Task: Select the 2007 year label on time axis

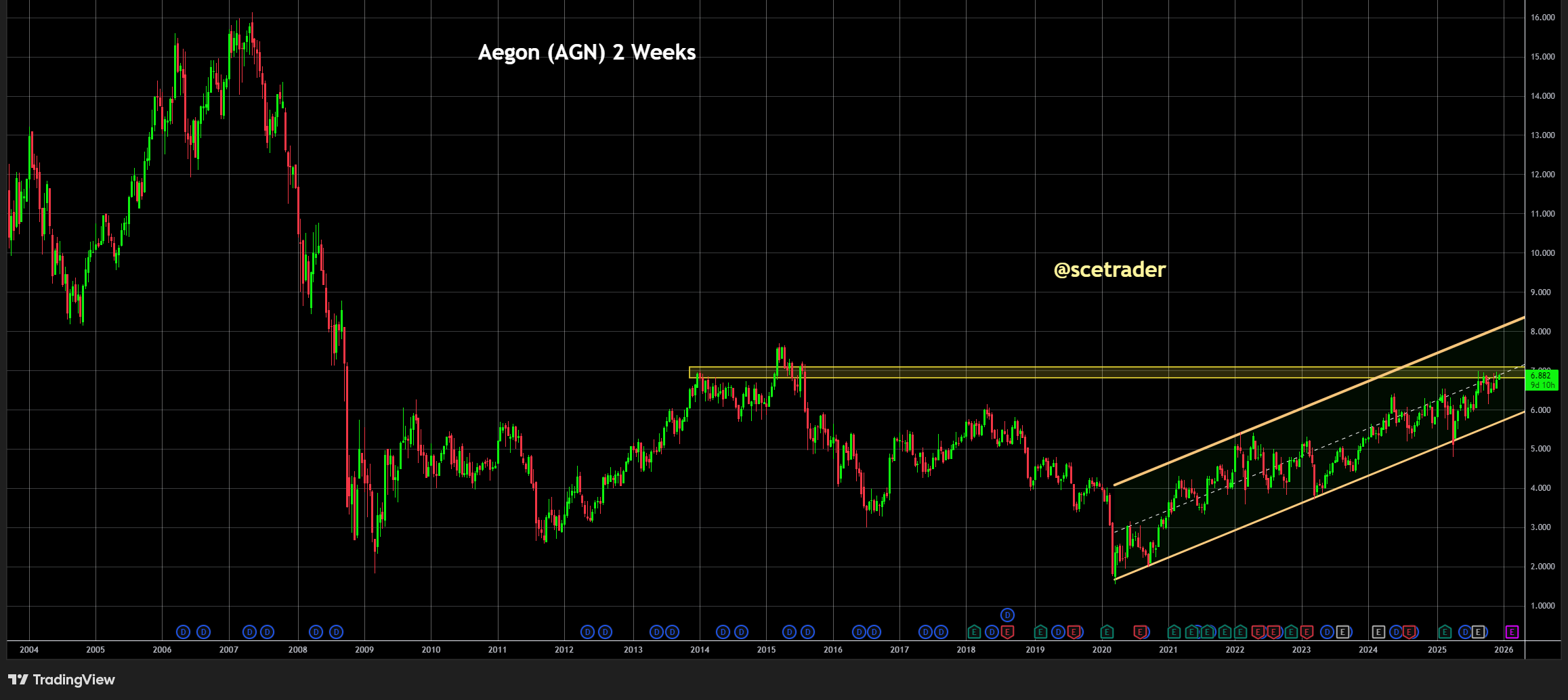Action: (229, 650)
